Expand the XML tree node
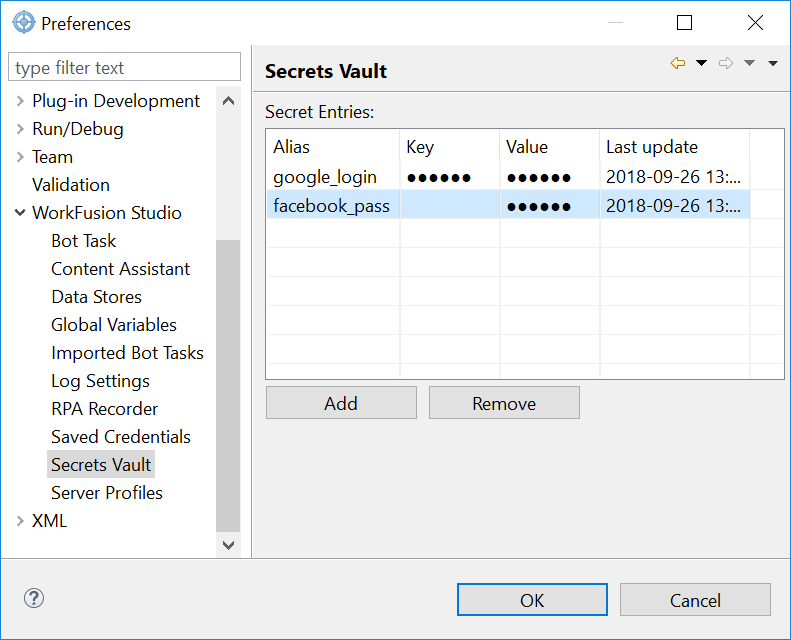791x640 pixels. click(x=20, y=521)
